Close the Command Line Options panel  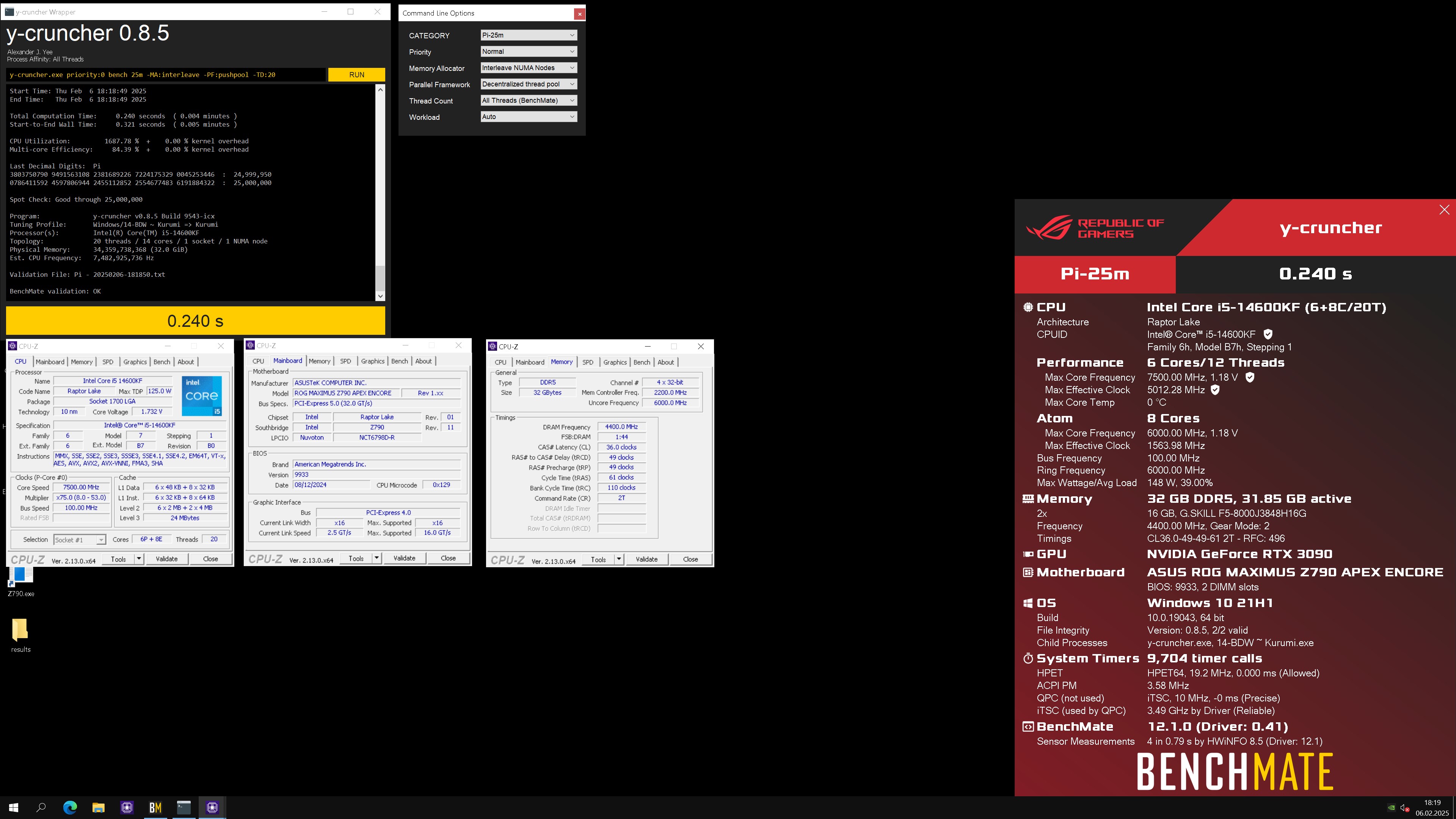click(x=579, y=14)
